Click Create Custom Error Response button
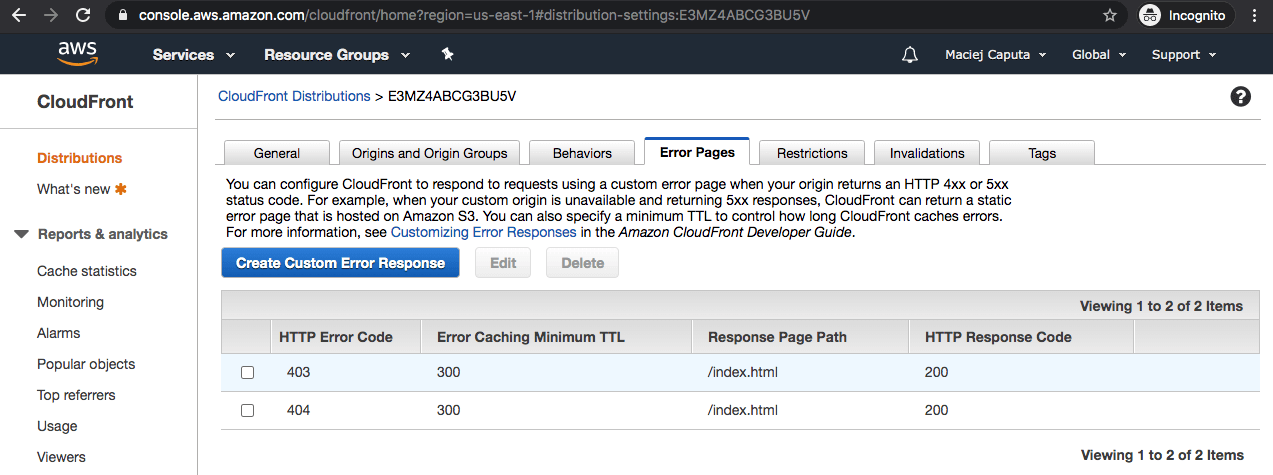1273x475 pixels. [340, 263]
